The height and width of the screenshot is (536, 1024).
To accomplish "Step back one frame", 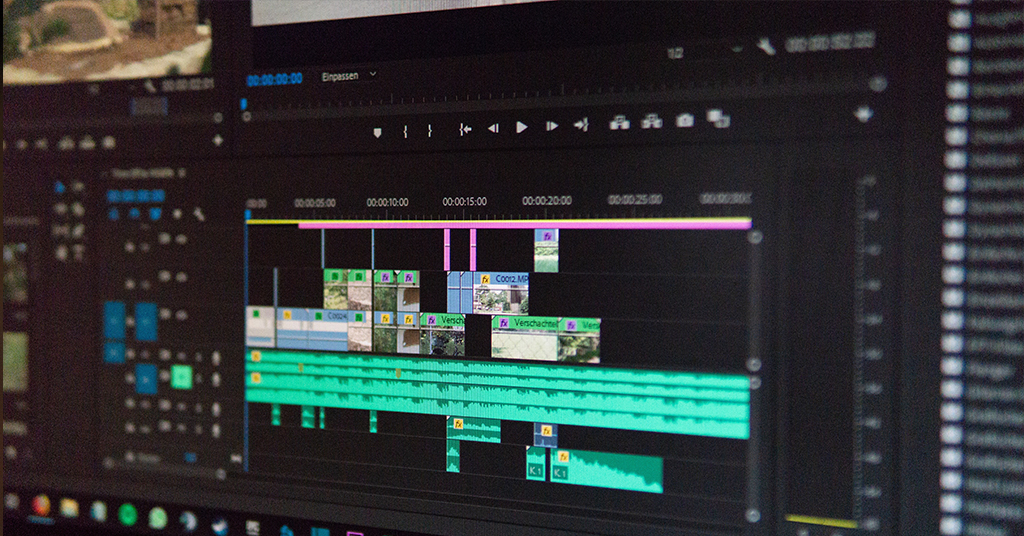I will click(x=493, y=129).
